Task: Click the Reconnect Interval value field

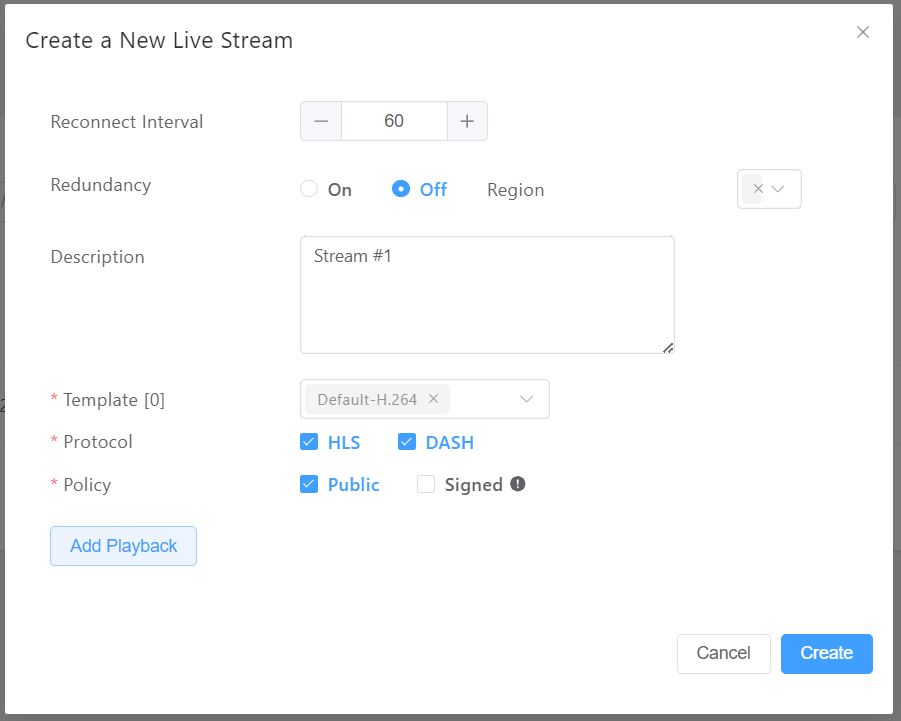Action: point(394,121)
